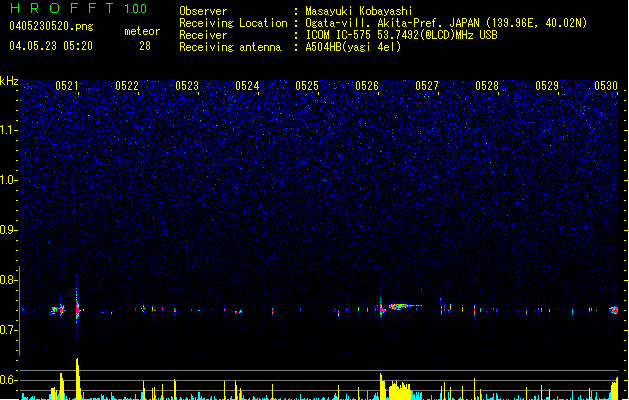Image resolution: width=629 pixels, height=400 pixels.
Task: Click the meteor count value 28
Action: (145, 46)
